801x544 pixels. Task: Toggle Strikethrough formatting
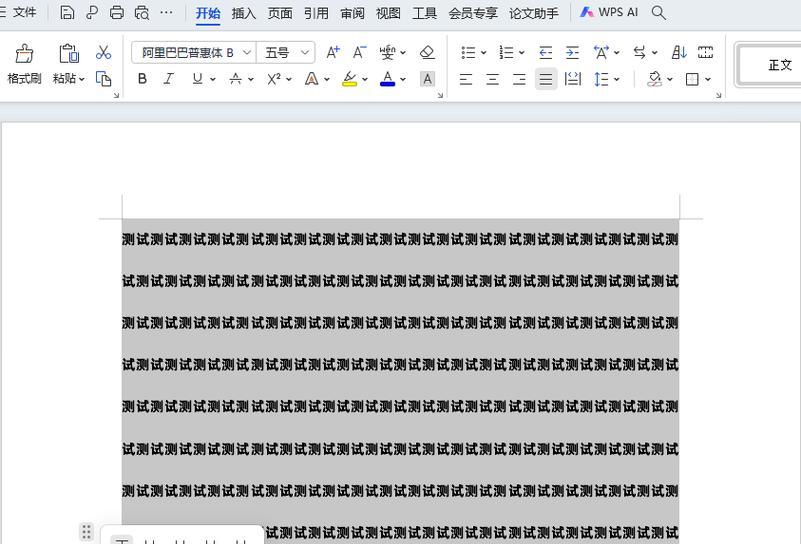coord(235,79)
